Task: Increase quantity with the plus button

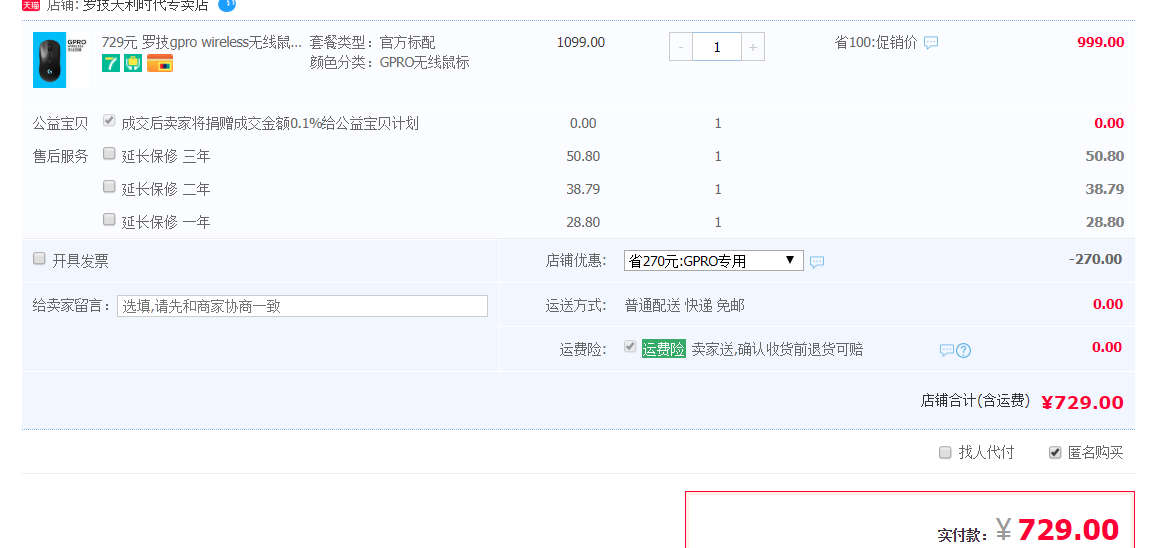Action: click(753, 47)
